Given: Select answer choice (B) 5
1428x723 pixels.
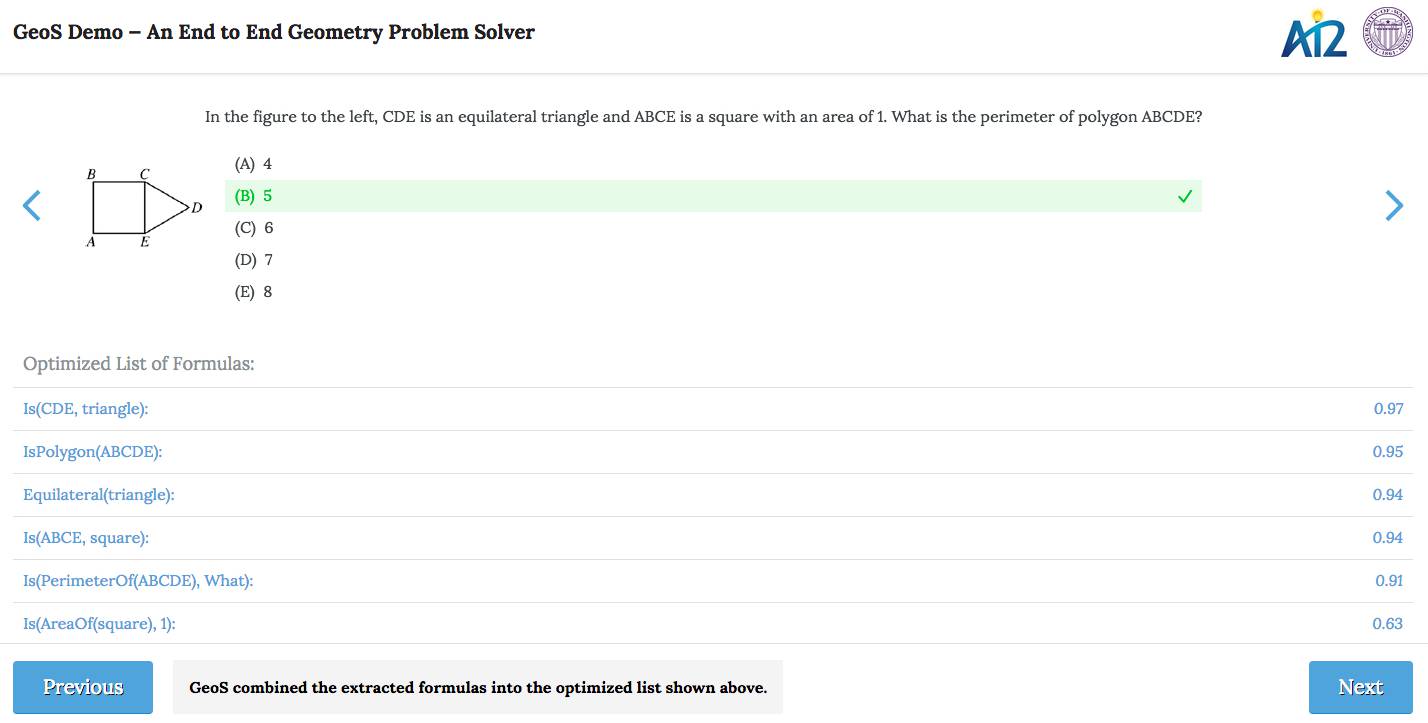Looking at the screenshot, I should click(253, 196).
